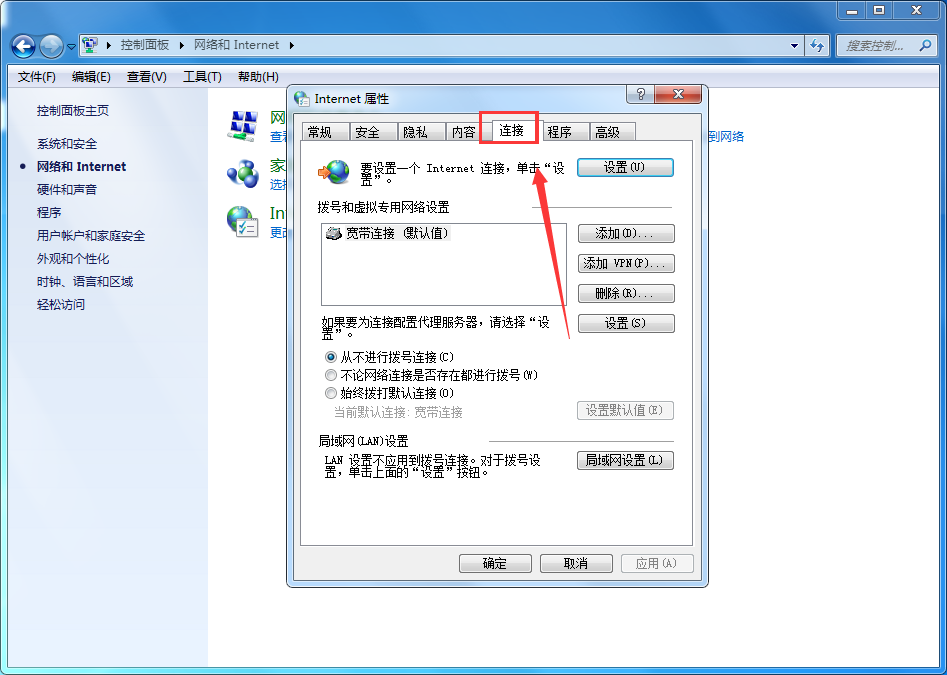This screenshot has width=947, height=675.
Task: Click the proxy 设置(S) button
Action: click(x=626, y=324)
